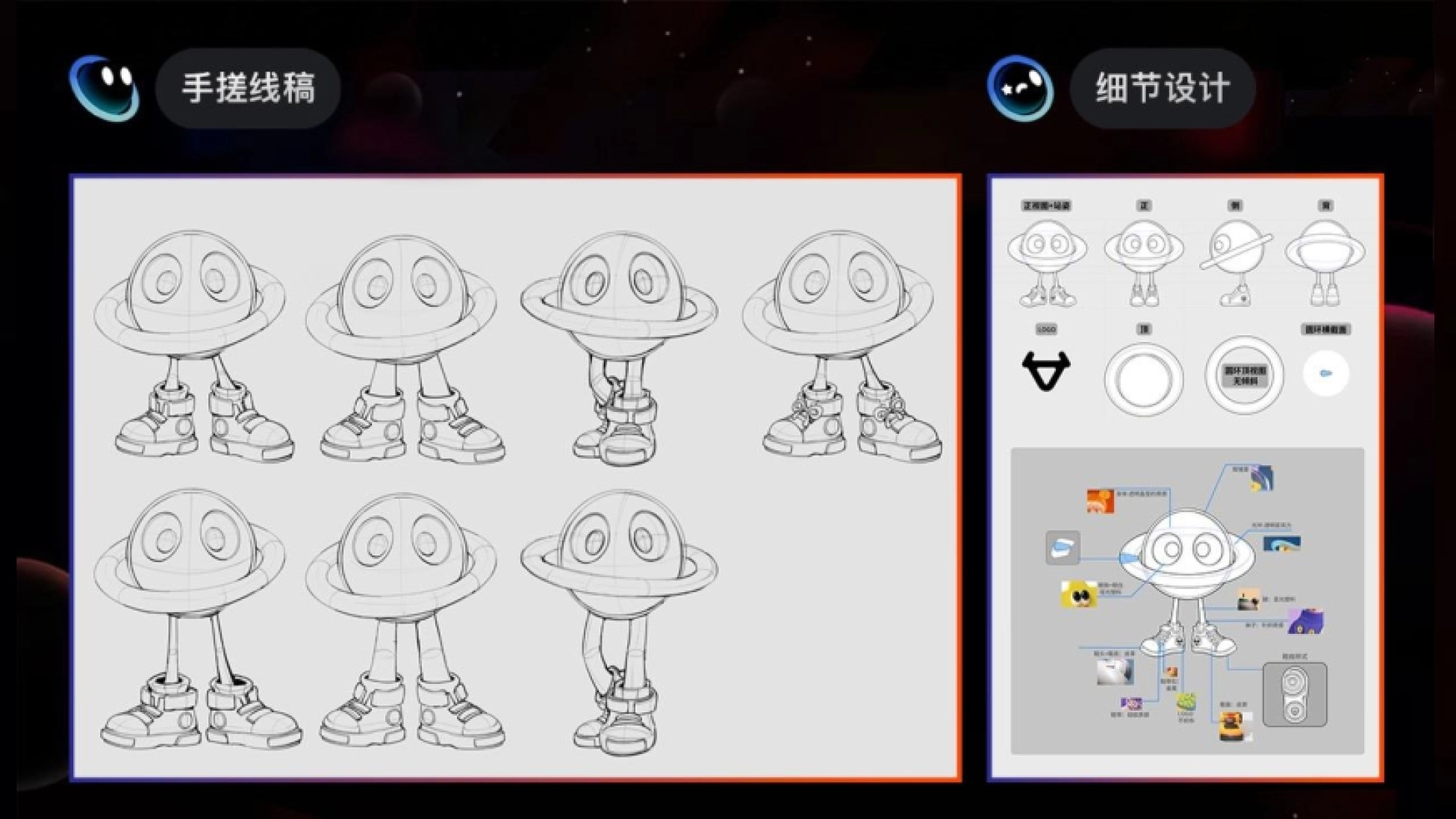Click the black bull-head LOGO icon
1456x819 pixels.
tap(1046, 370)
